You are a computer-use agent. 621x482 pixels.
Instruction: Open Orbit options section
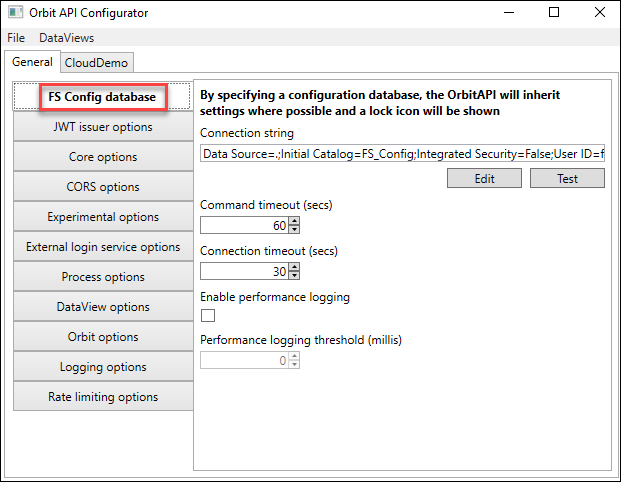point(103,337)
